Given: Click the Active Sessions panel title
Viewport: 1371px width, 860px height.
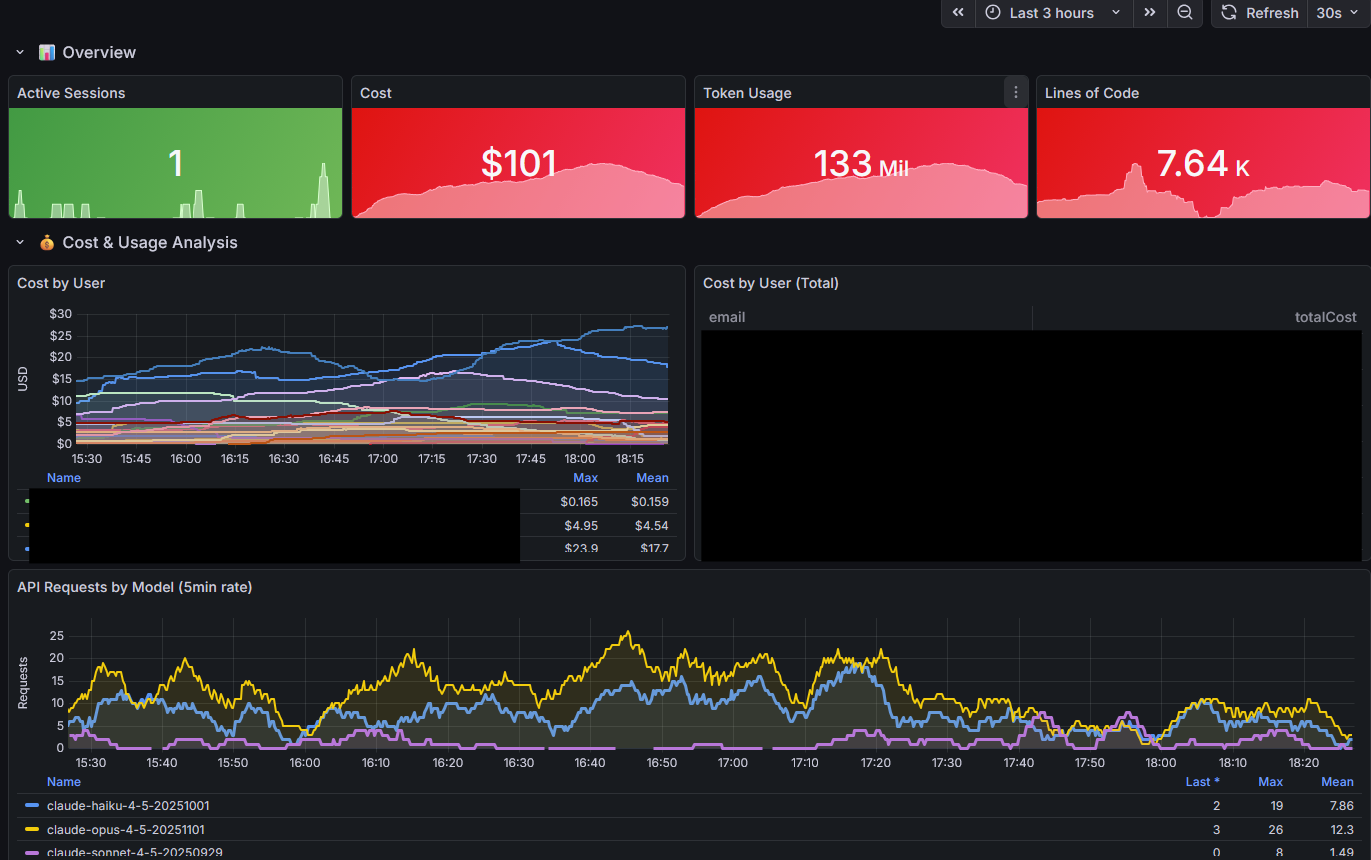Looking at the screenshot, I should point(71,93).
